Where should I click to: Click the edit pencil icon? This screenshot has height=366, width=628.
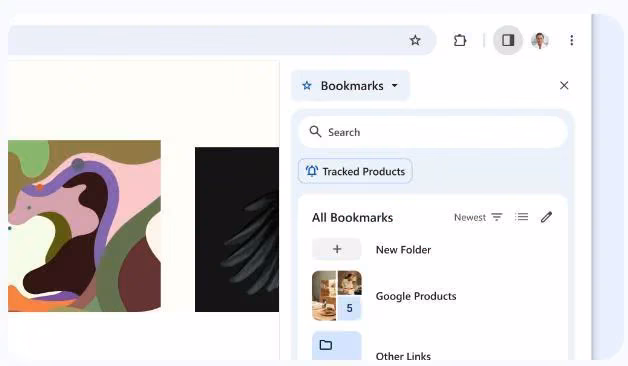click(x=546, y=217)
